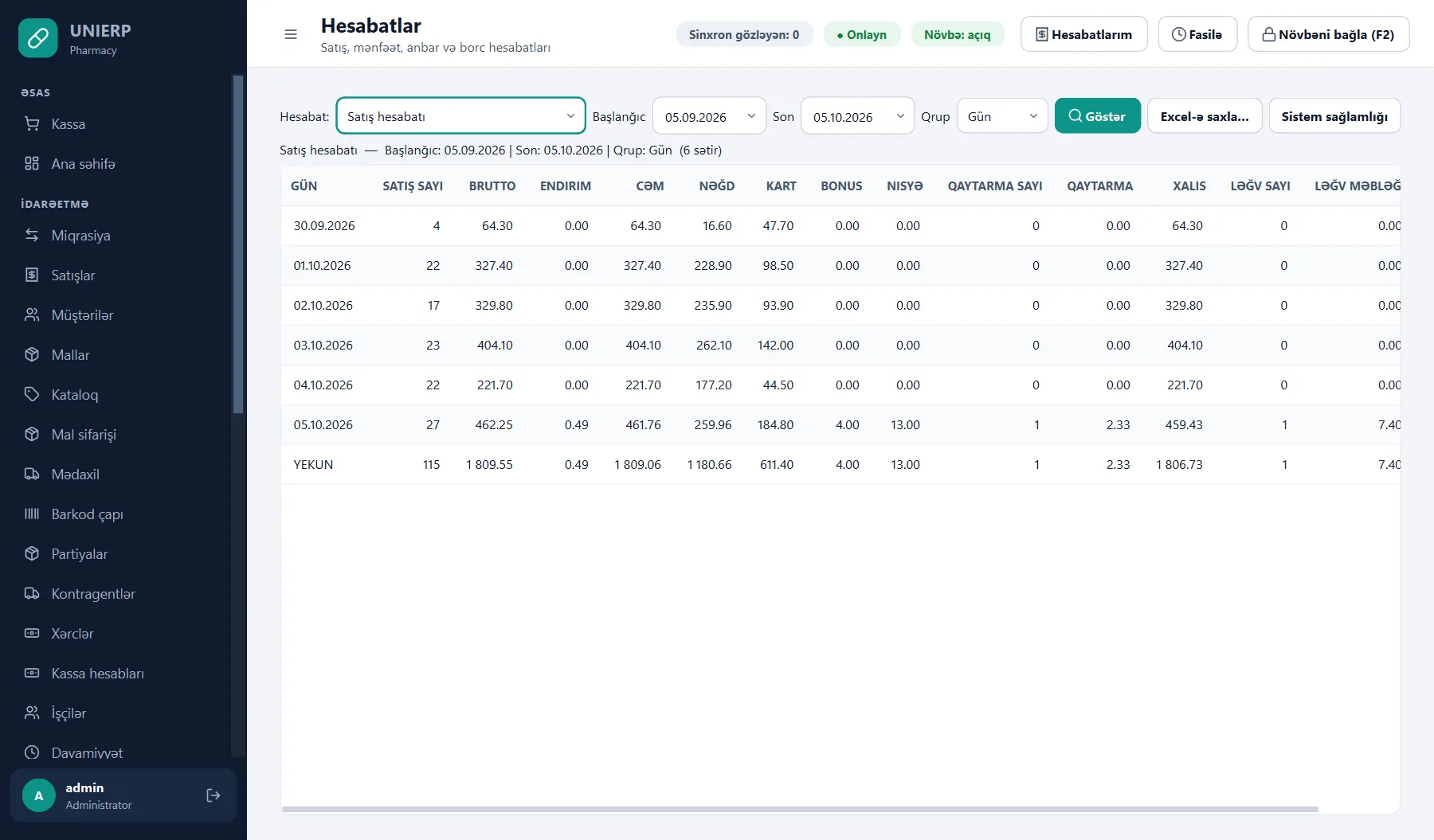The image size is (1434, 840).
Task: Click the Növbə: açıq status badge
Action: pos(957,34)
